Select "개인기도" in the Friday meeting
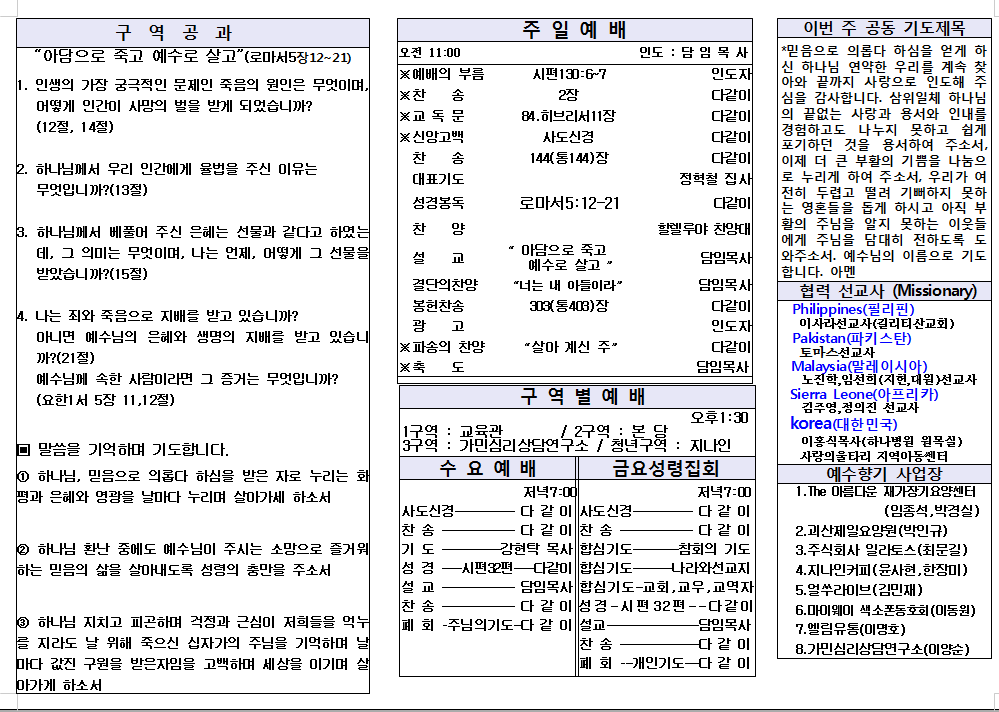 [x=657, y=664]
